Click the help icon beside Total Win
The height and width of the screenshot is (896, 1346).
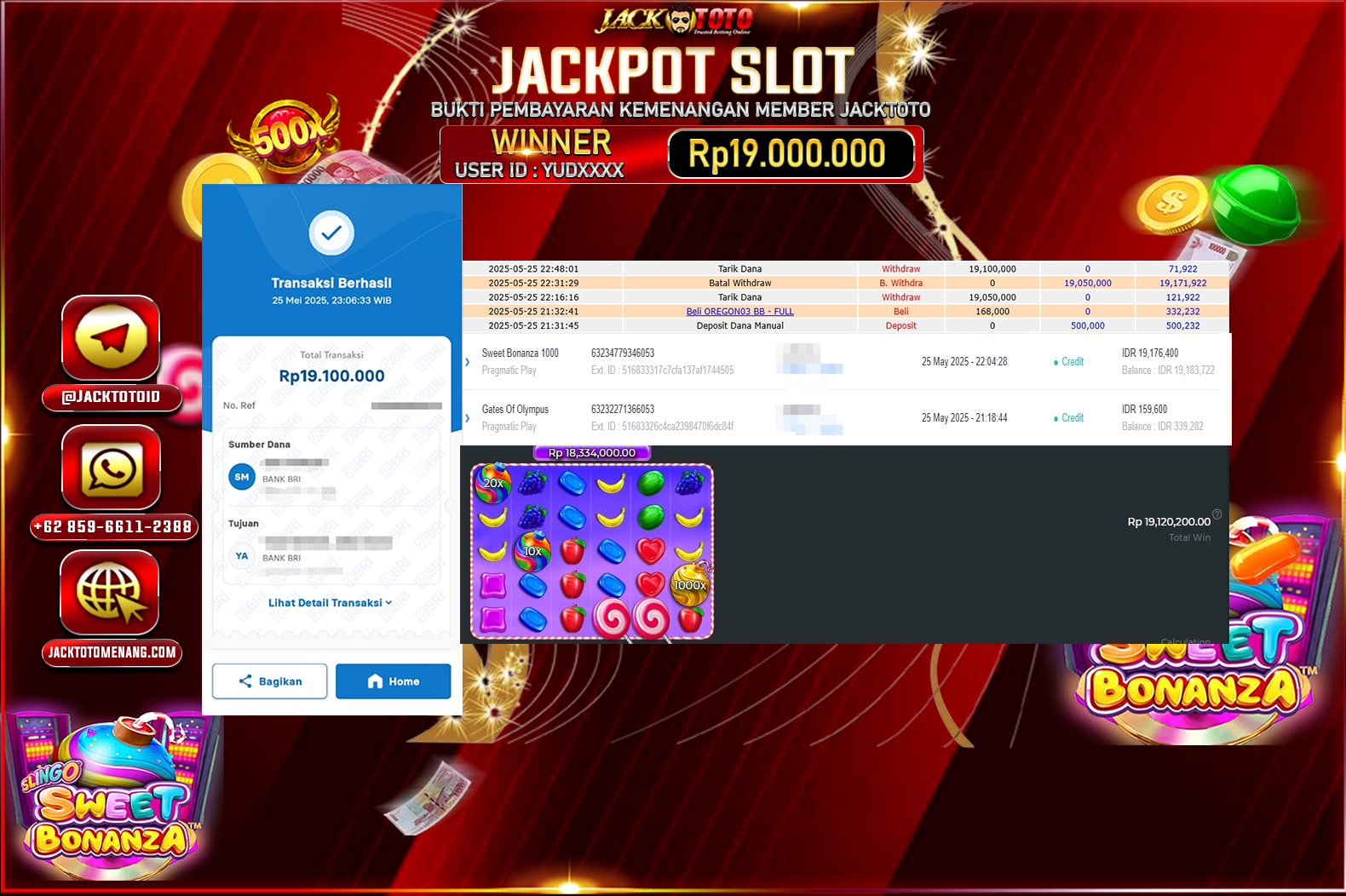pyautogui.click(x=1217, y=514)
